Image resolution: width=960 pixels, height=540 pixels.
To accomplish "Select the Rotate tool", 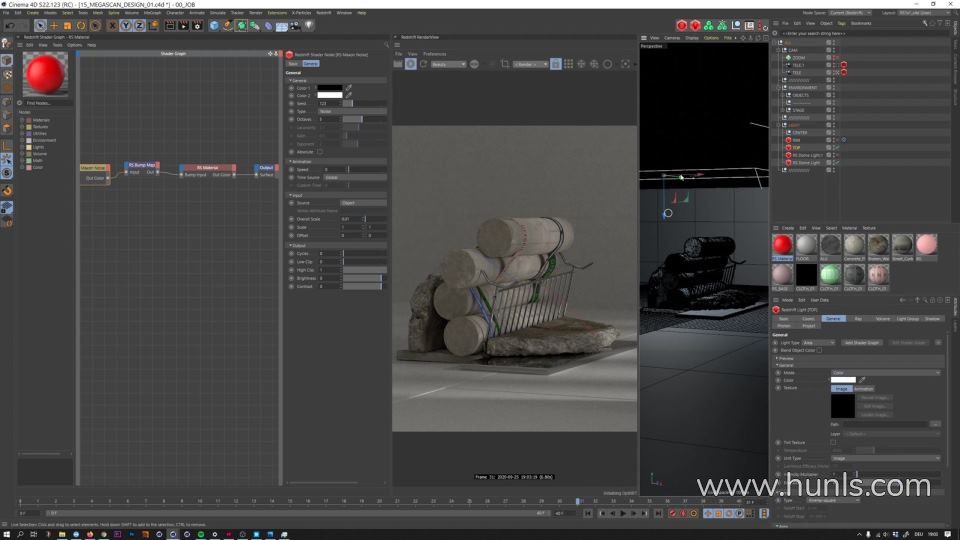I will 81,26.
